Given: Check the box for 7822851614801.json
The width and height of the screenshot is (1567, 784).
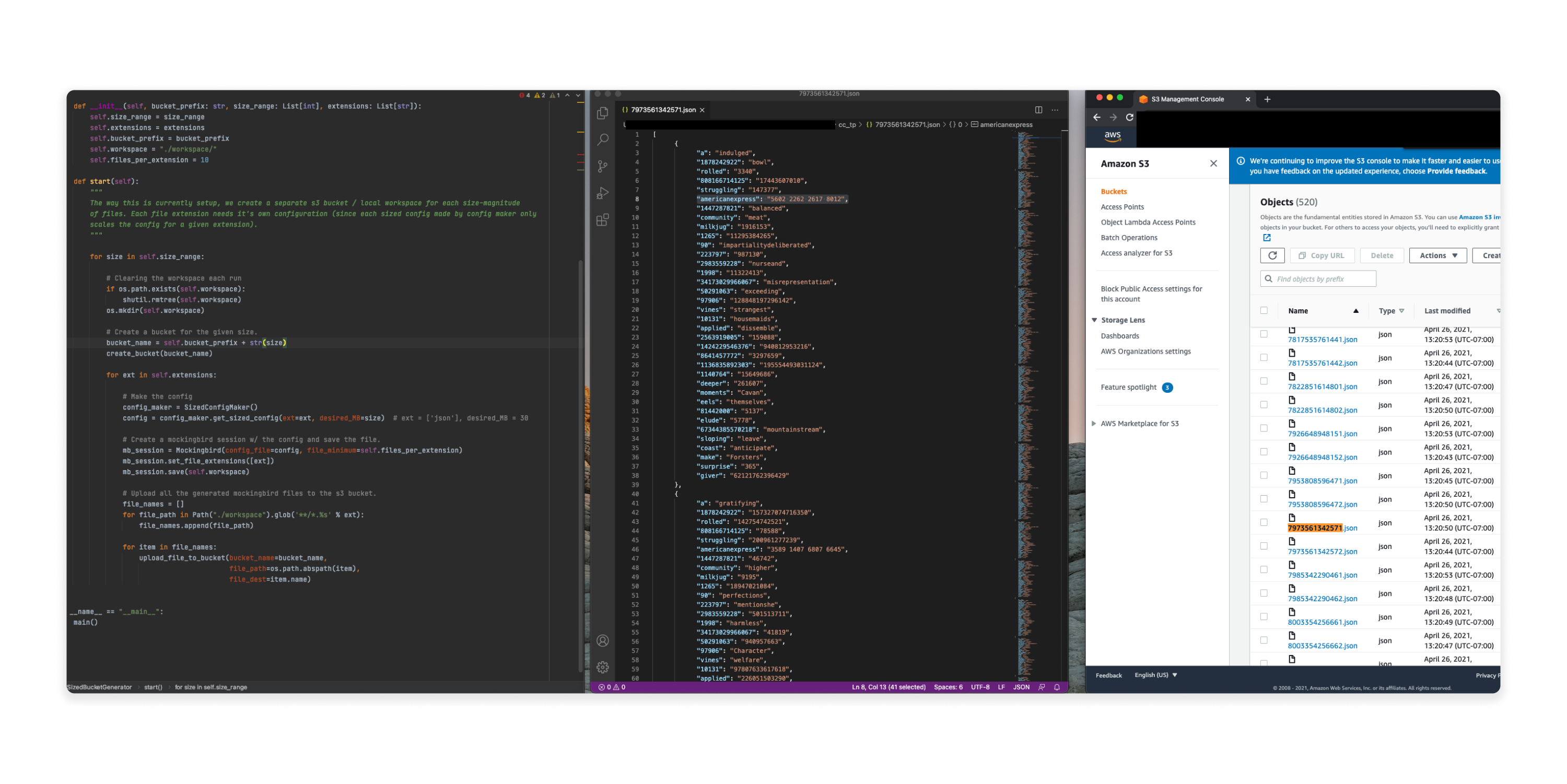Looking at the screenshot, I should [x=1264, y=381].
